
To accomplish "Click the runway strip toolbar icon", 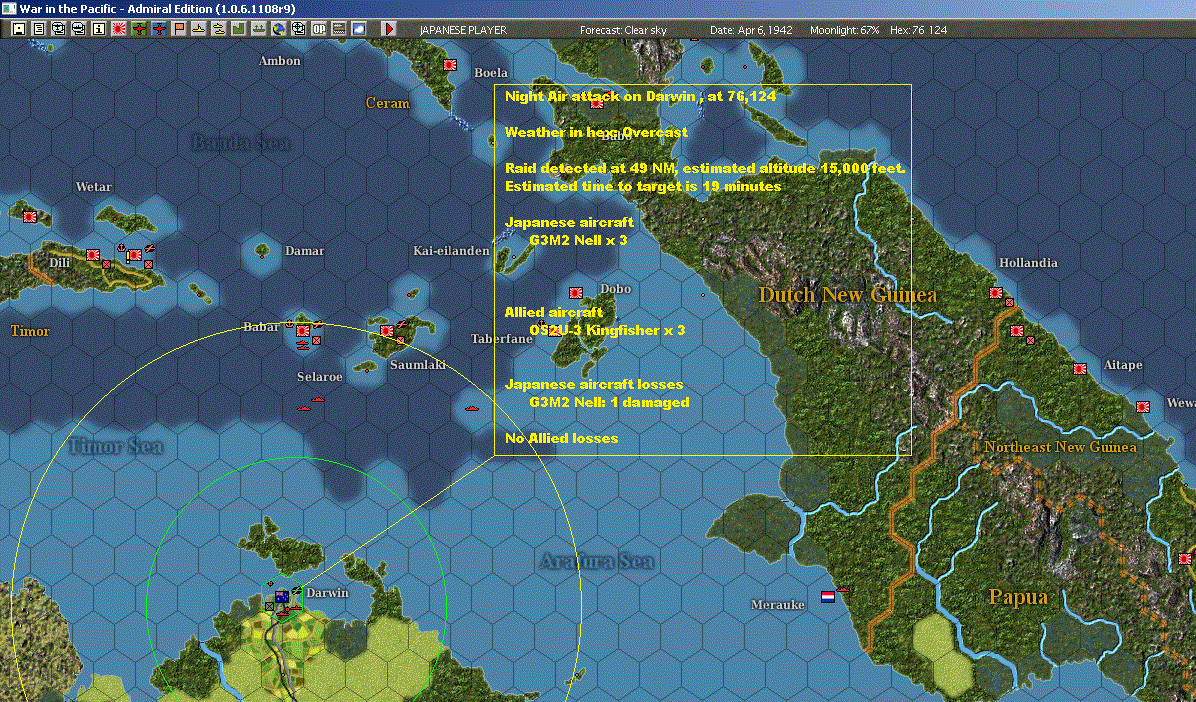I will click(339, 29).
